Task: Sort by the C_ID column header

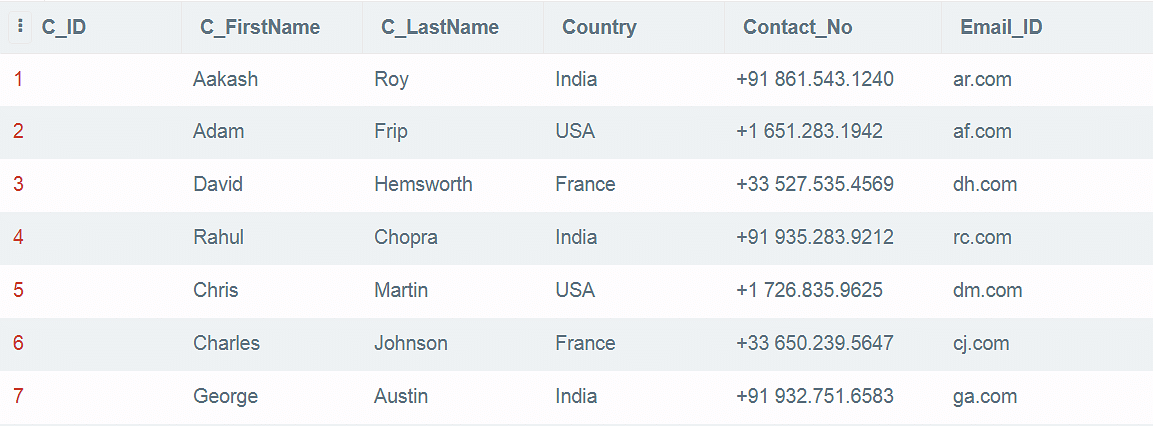Action: click(64, 27)
